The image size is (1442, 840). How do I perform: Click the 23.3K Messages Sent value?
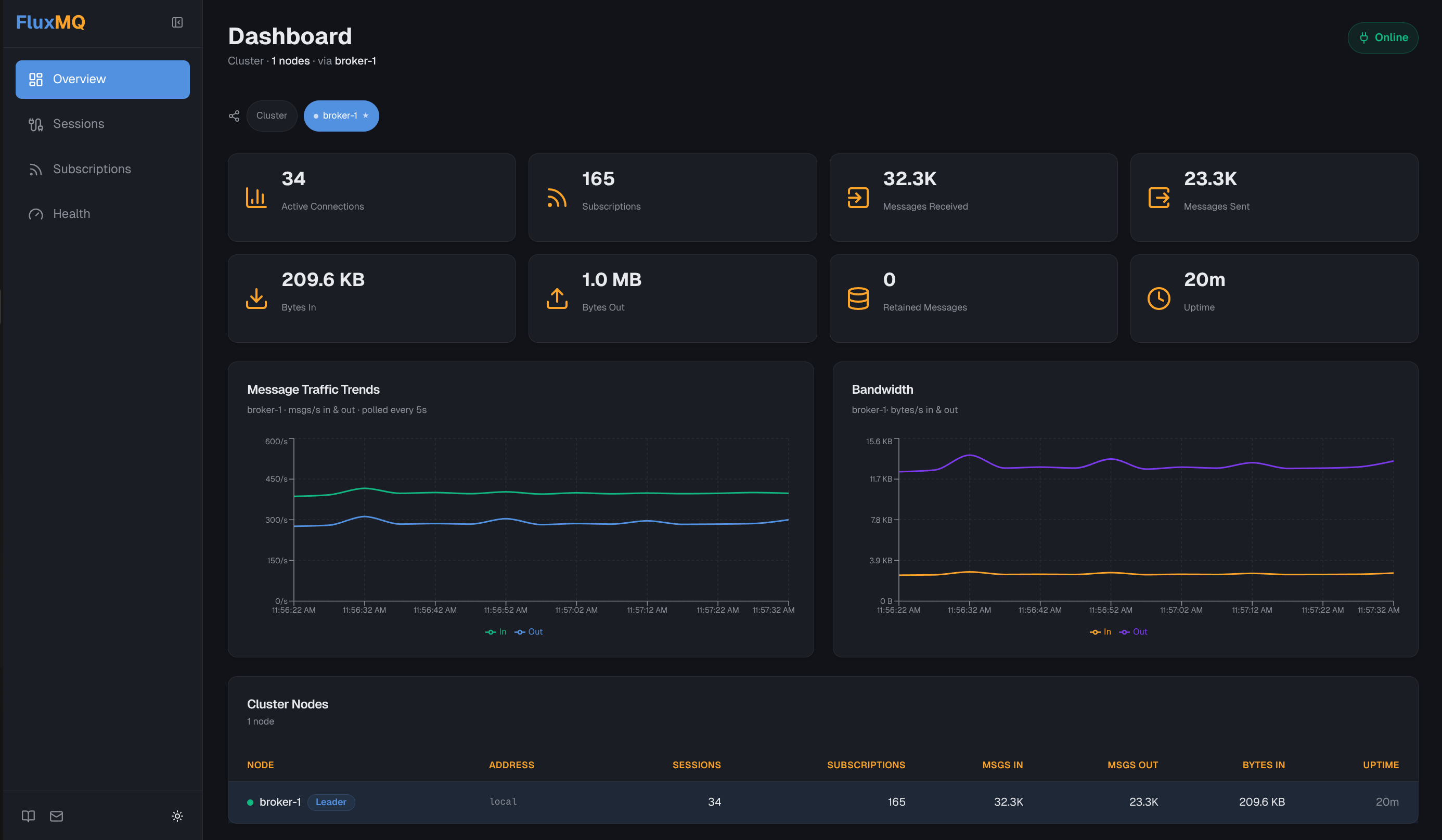coord(1210,179)
